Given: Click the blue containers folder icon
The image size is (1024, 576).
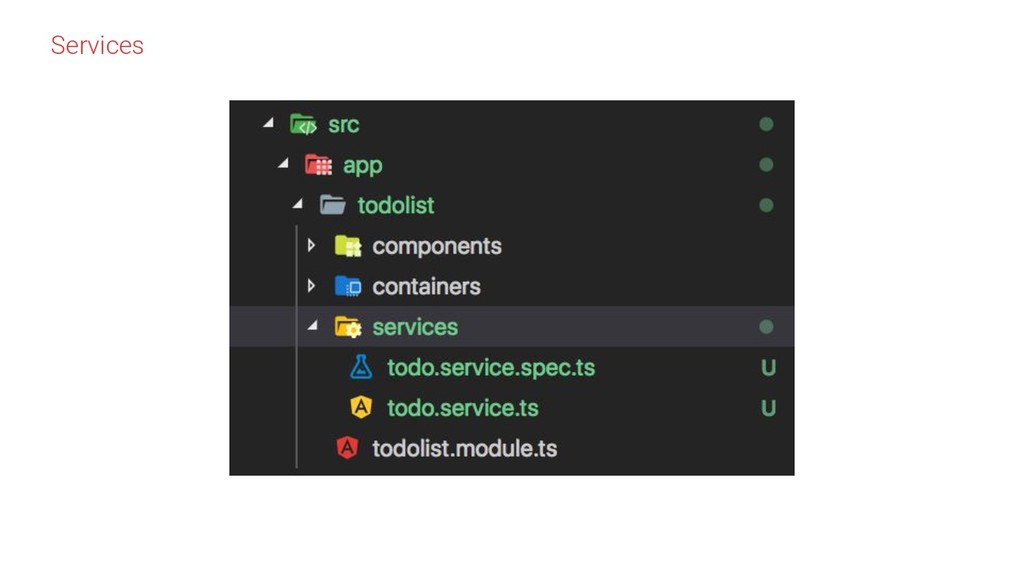Looking at the screenshot, I should 347,287.
